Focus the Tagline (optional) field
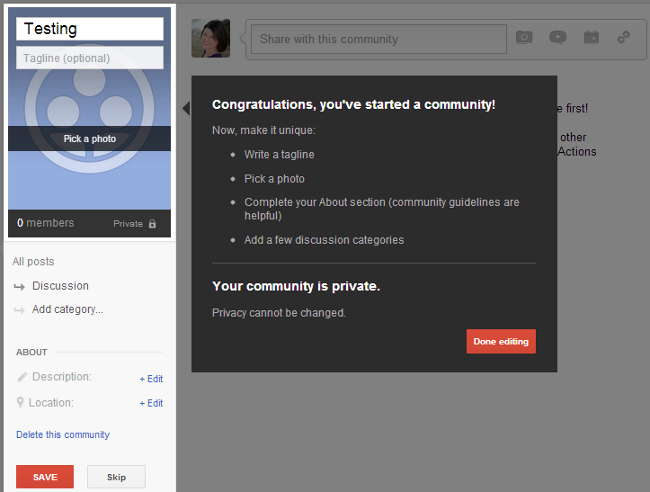This screenshot has height=492, width=650. pyautogui.click(x=90, y=58)
